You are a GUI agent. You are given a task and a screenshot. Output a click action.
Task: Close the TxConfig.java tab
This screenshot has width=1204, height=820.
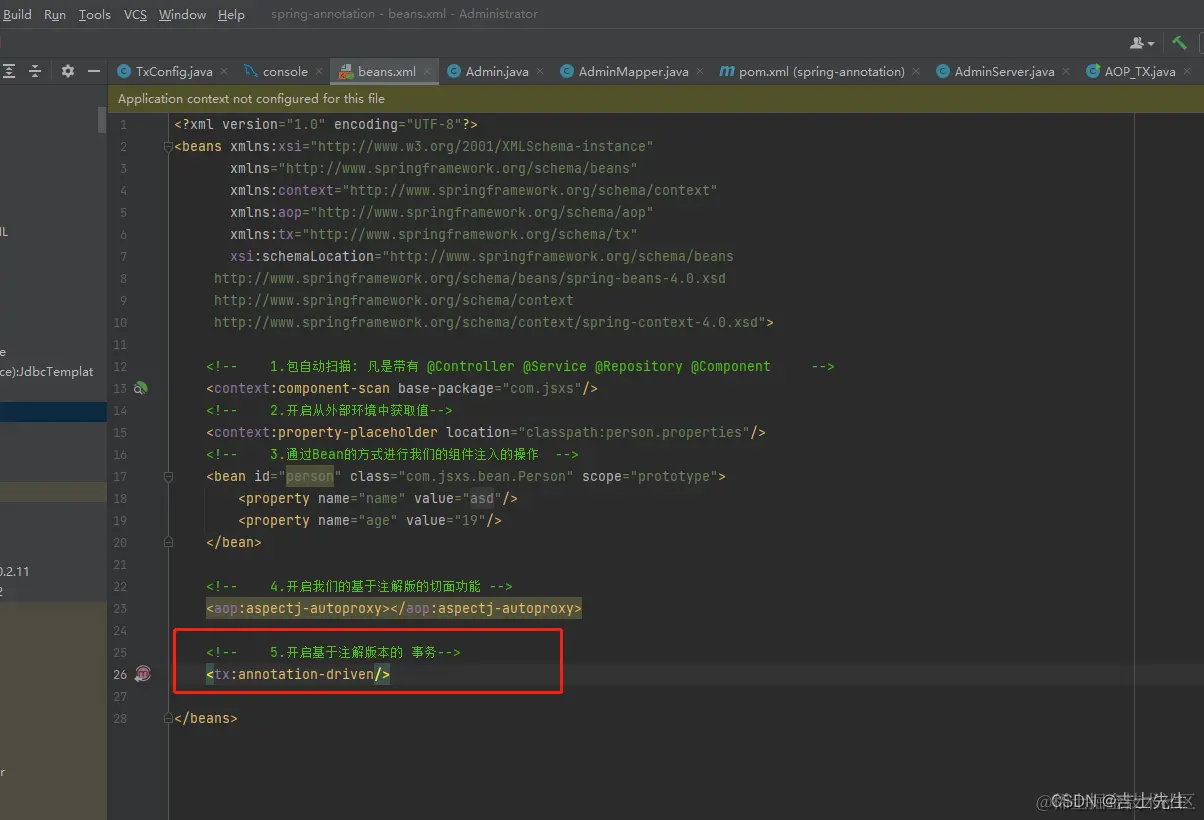pyautogui.click(x=224, y=72)
